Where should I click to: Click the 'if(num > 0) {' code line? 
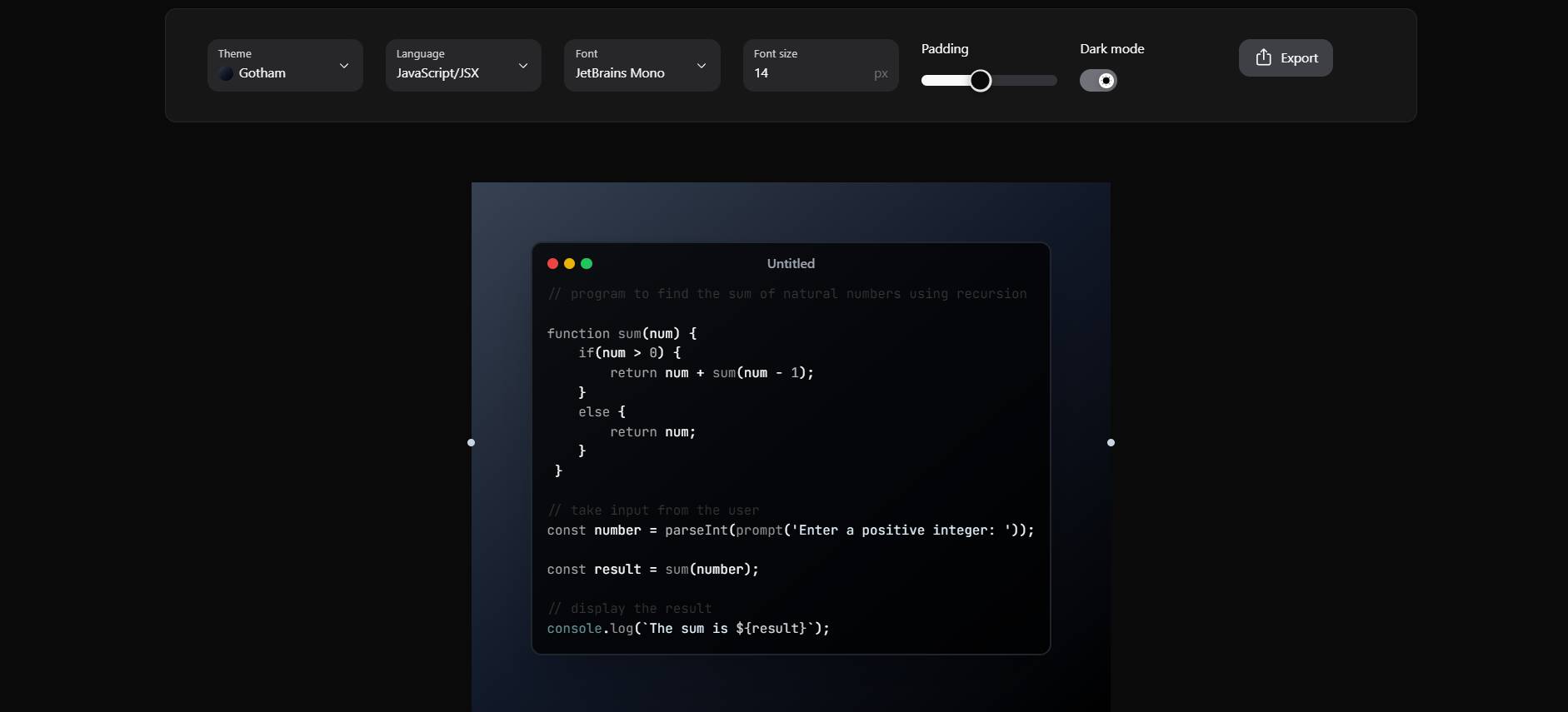(x=630, y=353)
